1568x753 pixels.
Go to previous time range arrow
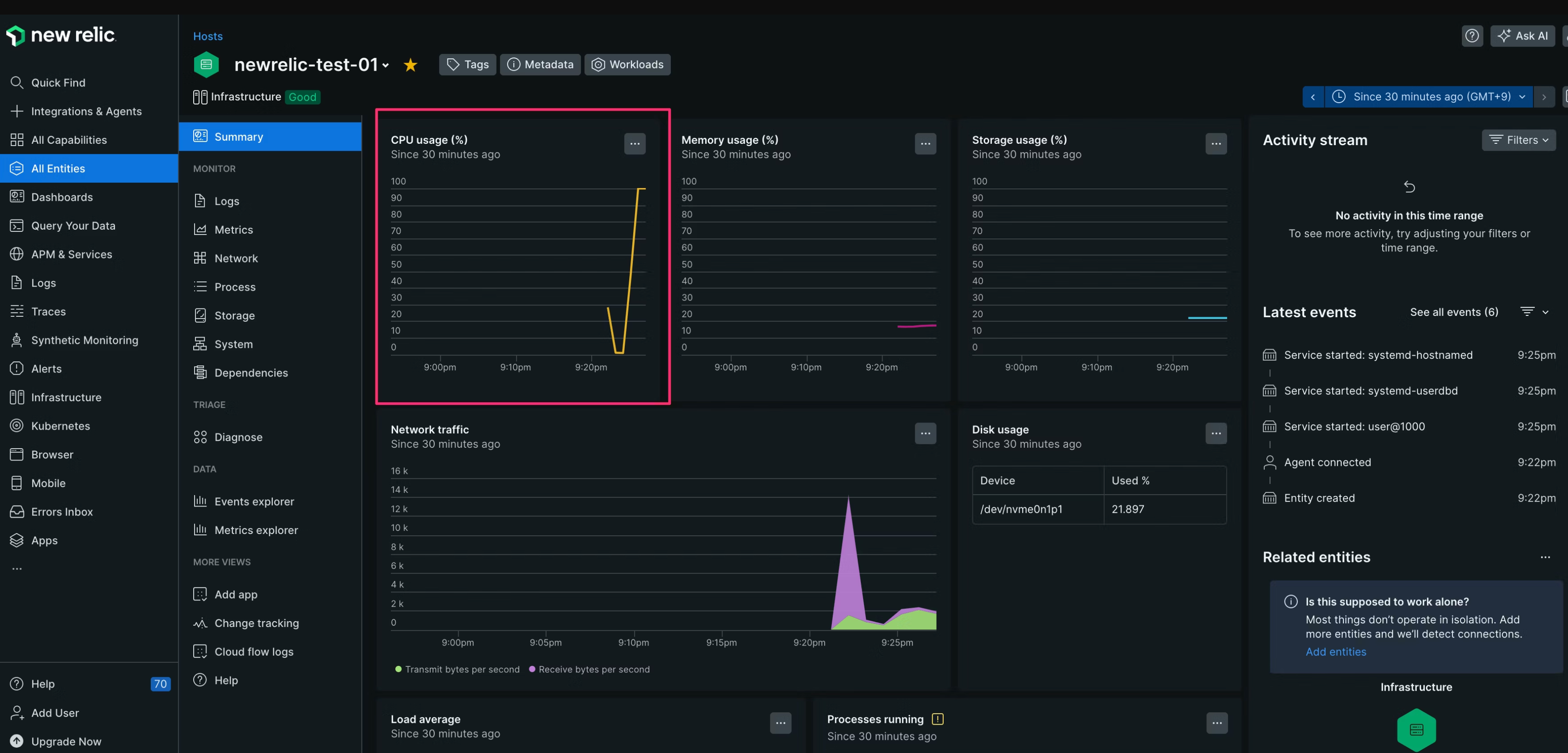click(x=1312, y=97)
